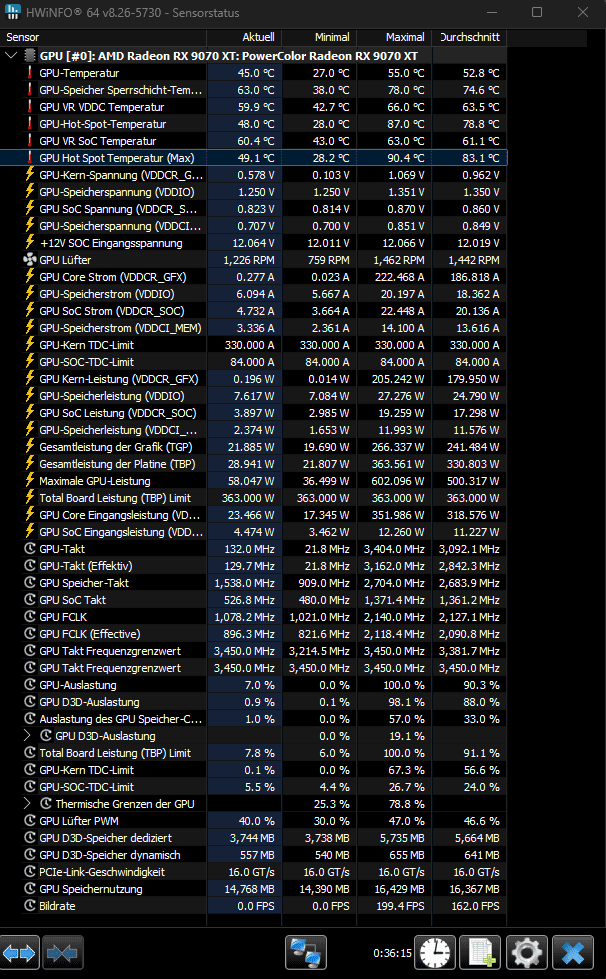Click clock icon next to GPU-Takt
This screenshot has width=606, height=979.
(29, 549)
